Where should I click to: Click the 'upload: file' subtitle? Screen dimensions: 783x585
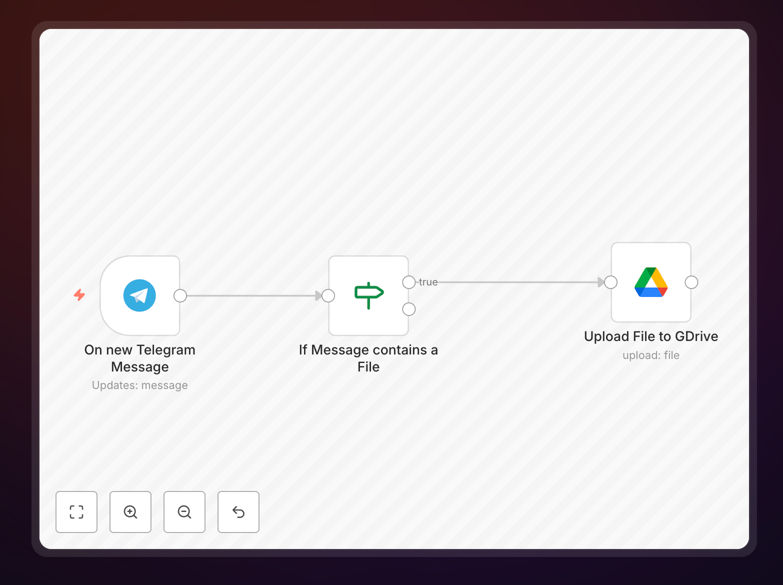(x=651, y=355)
